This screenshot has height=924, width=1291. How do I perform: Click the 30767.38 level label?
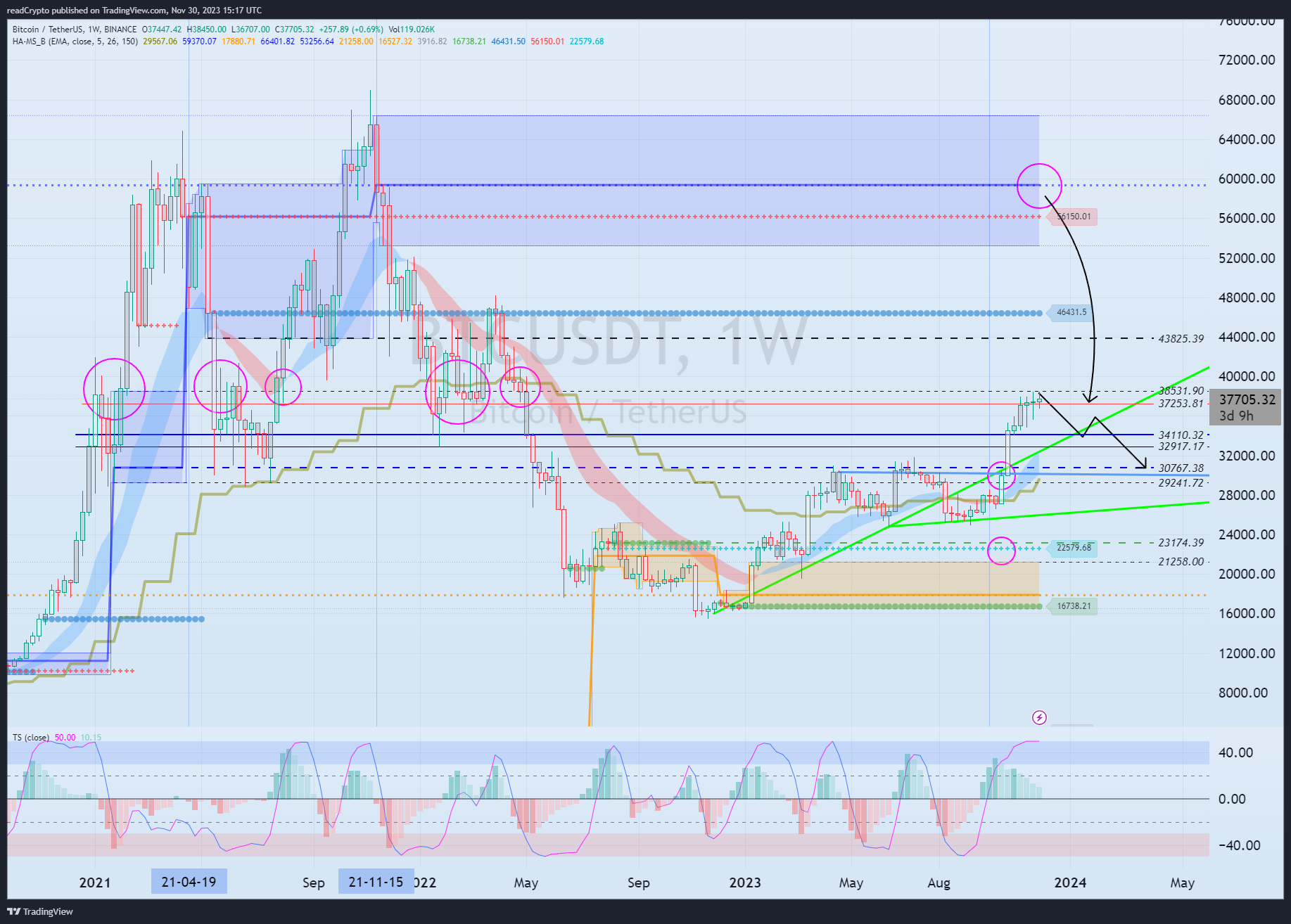1181,468
